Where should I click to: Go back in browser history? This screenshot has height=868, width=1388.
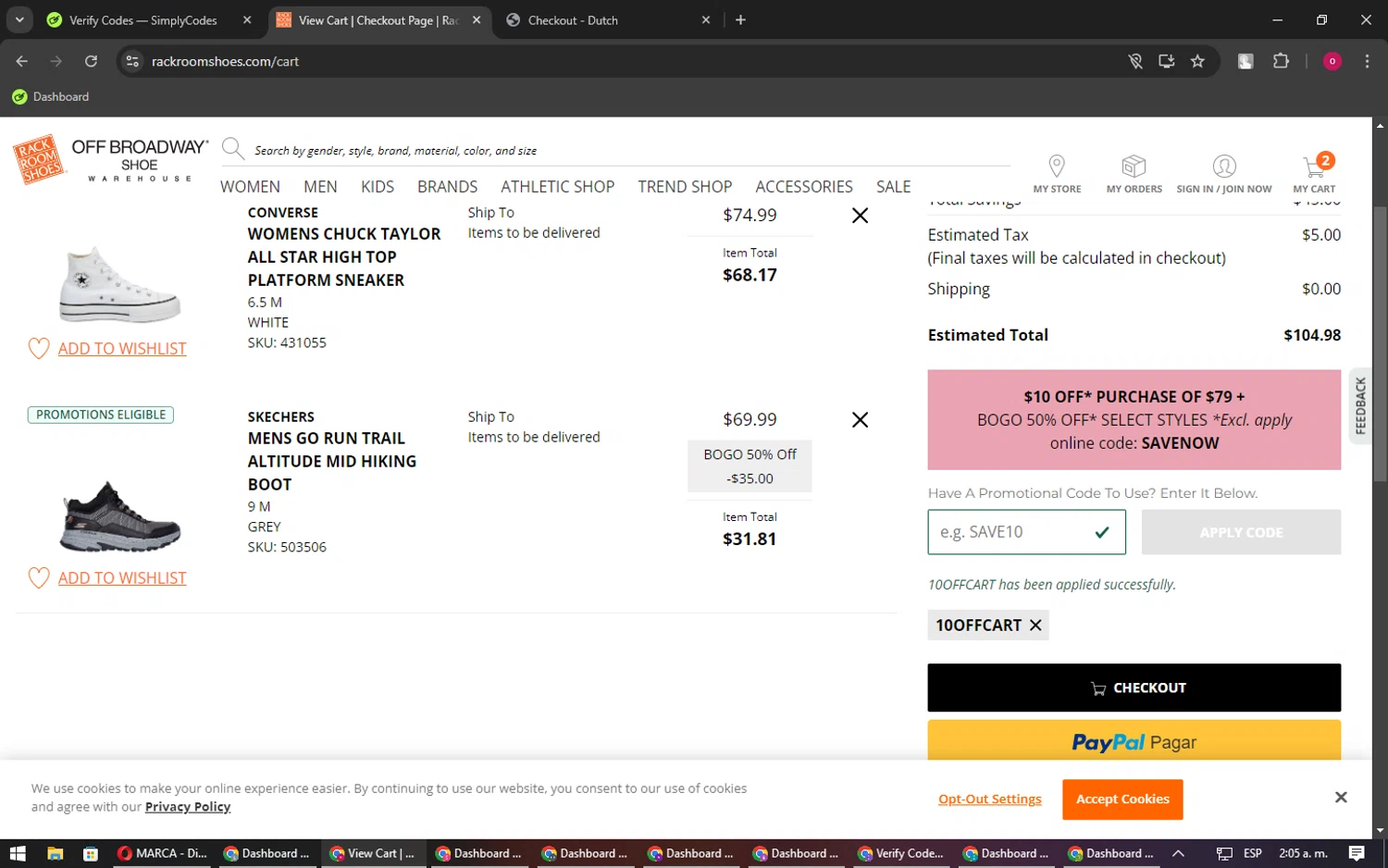22,61
